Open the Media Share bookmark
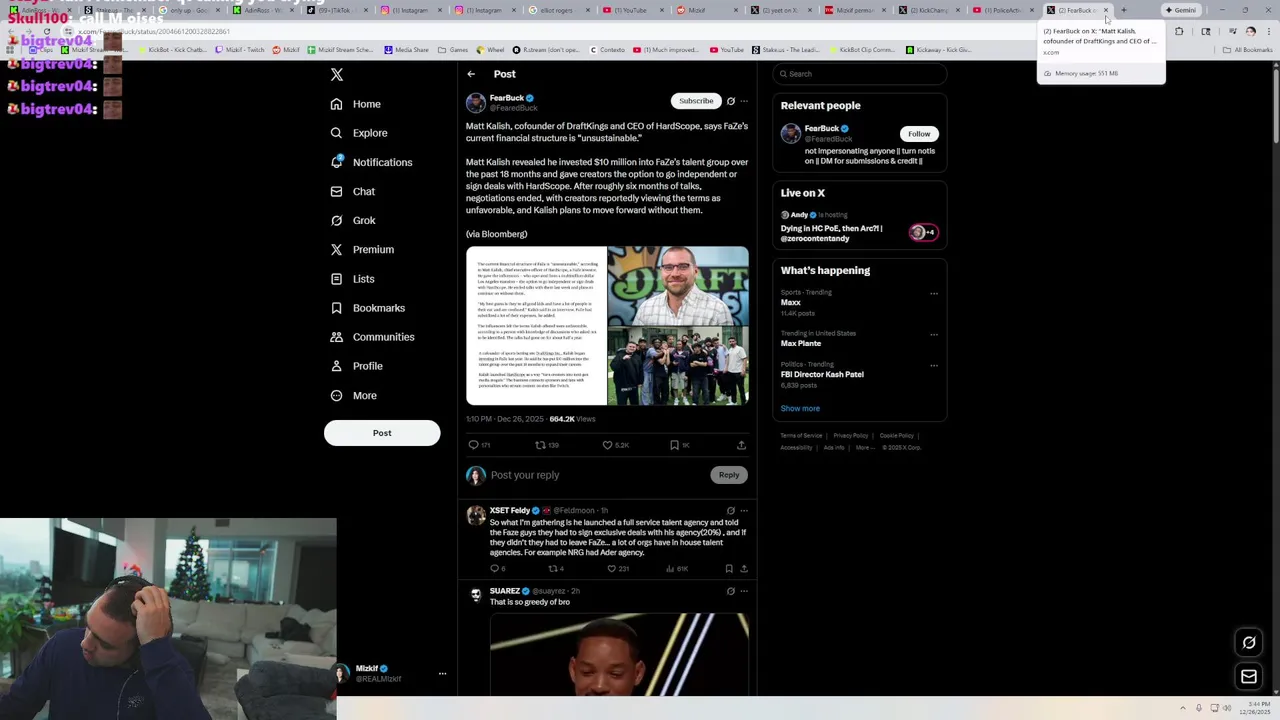 tap(406, 50)
